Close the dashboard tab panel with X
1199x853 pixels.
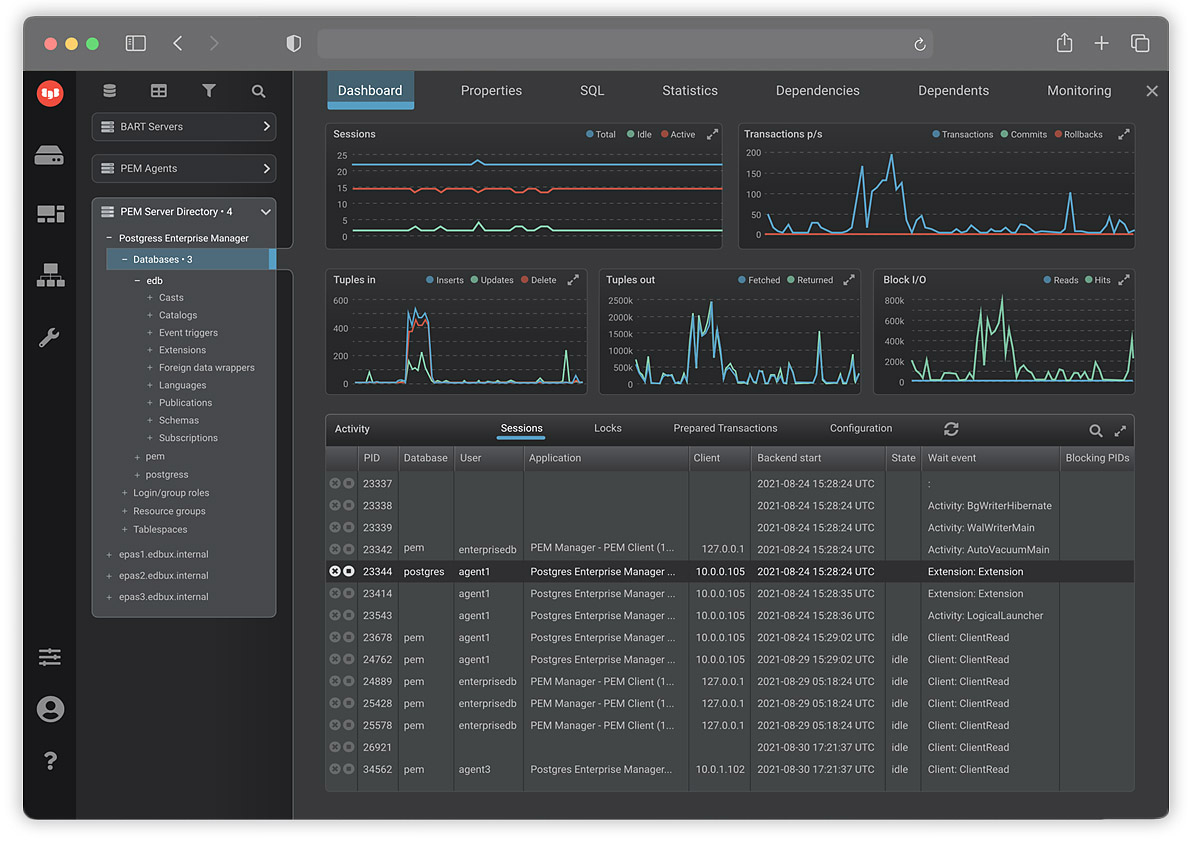(x=1152, y=91)
